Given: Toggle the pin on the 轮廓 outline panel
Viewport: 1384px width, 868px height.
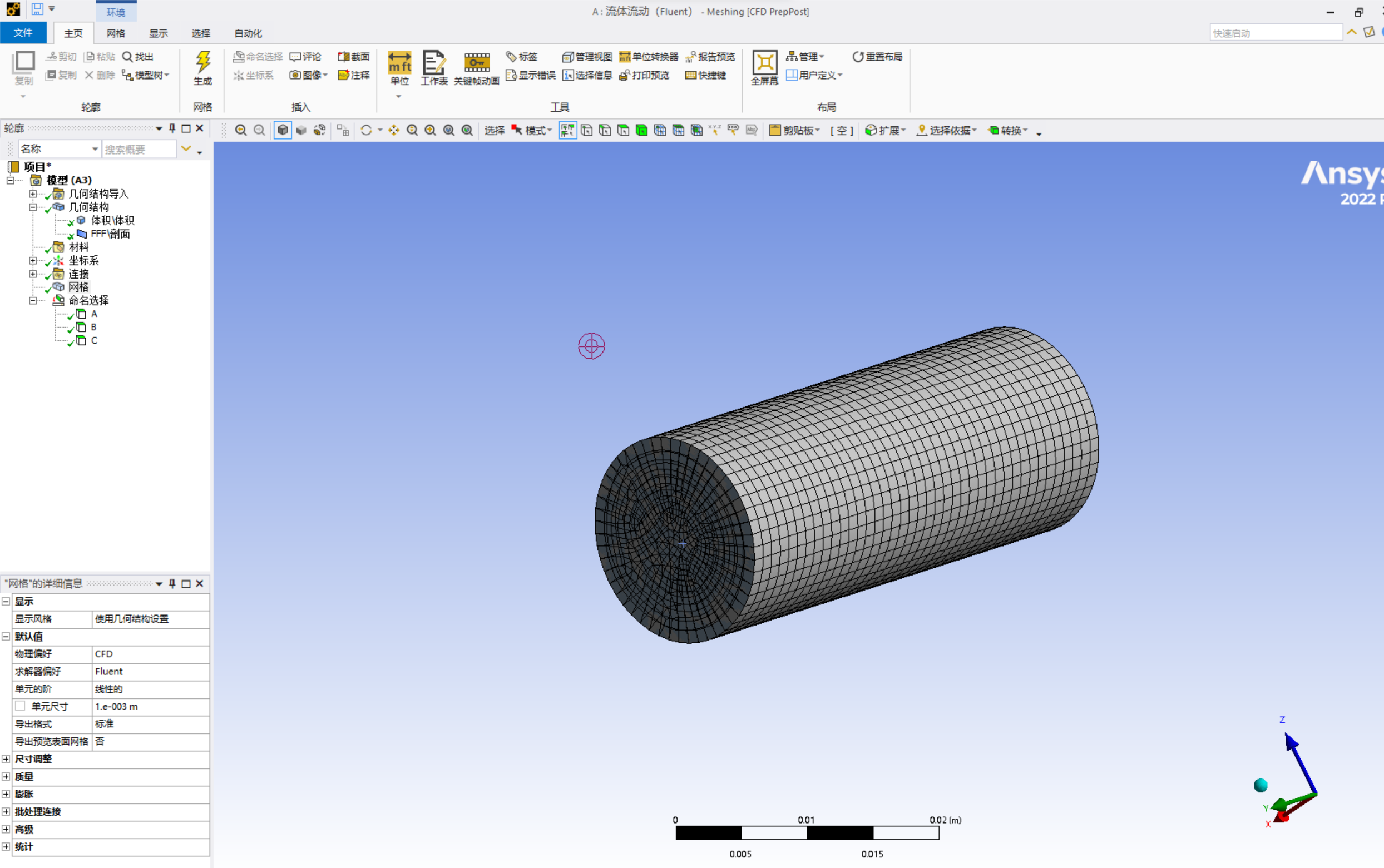Looking at the screenshot, I should 172,128.
